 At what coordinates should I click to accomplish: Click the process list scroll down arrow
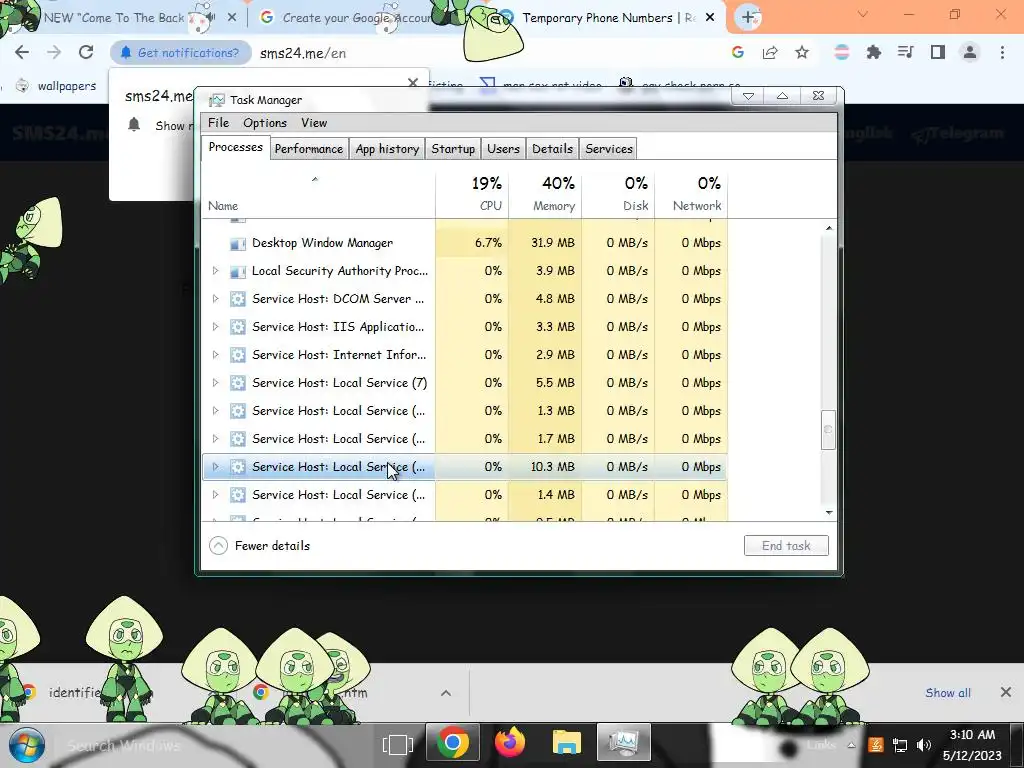tap(829, 513)
